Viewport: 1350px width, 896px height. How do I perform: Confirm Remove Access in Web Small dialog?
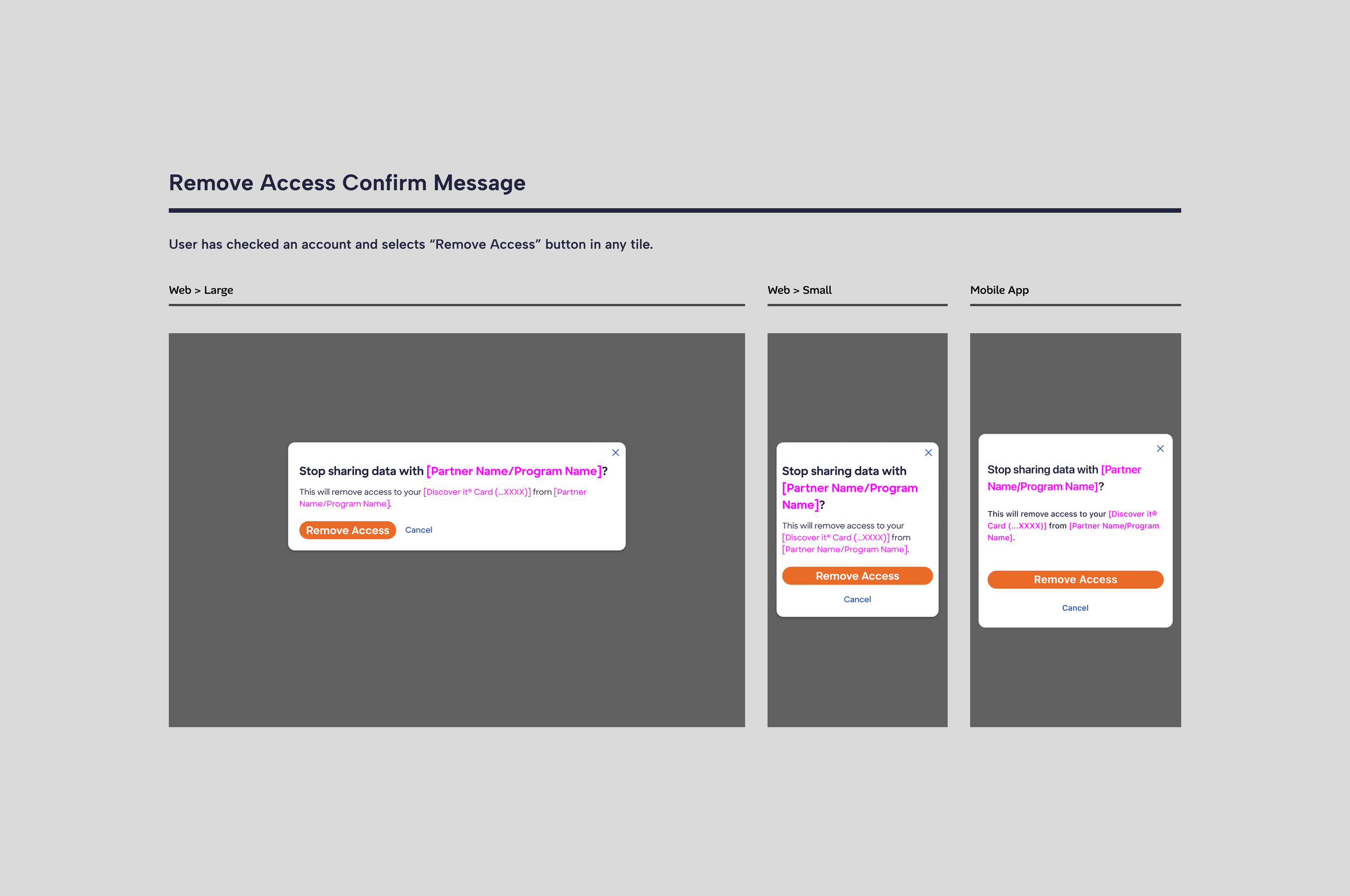coord(857,576)
